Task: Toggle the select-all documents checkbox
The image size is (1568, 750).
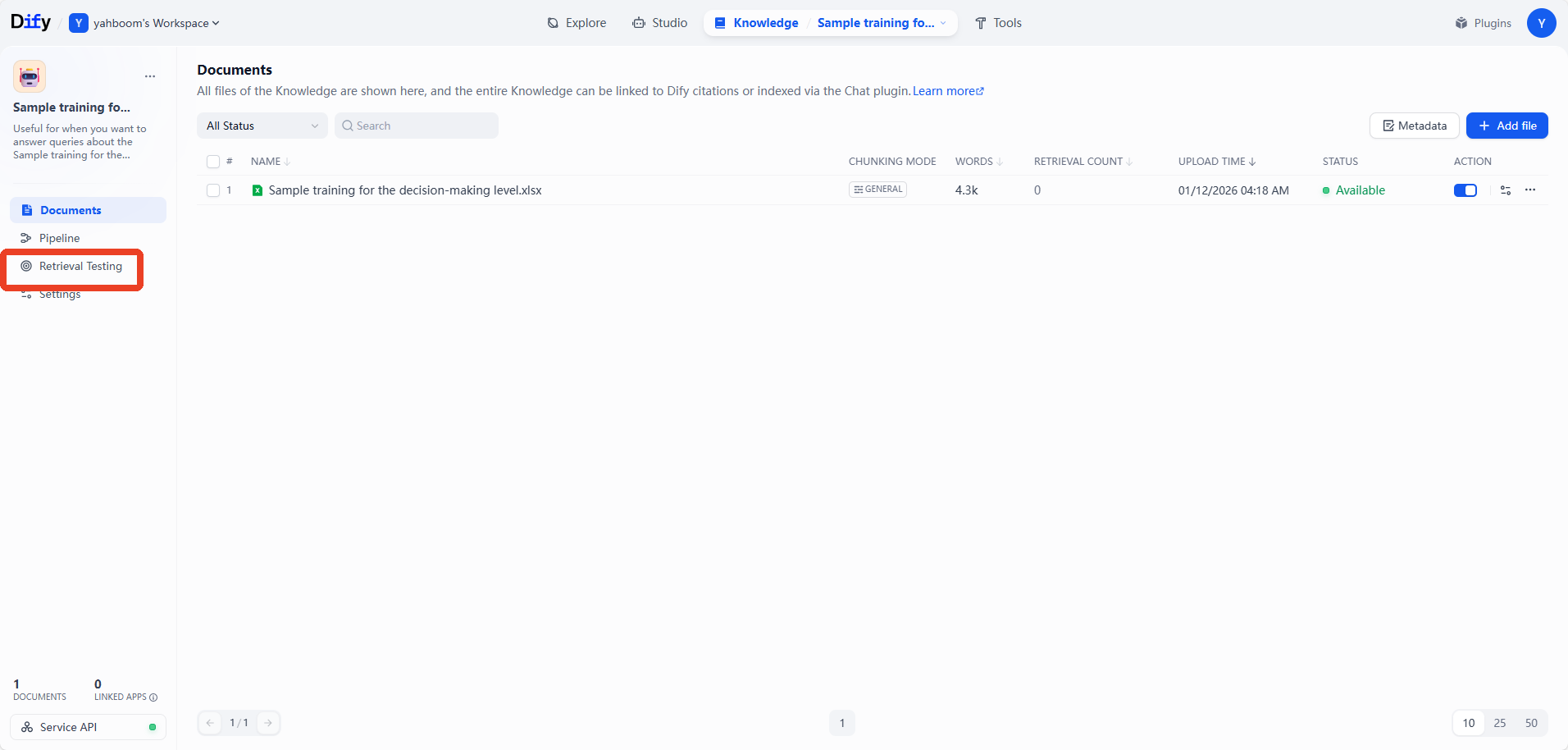Action: coord(213,162)
